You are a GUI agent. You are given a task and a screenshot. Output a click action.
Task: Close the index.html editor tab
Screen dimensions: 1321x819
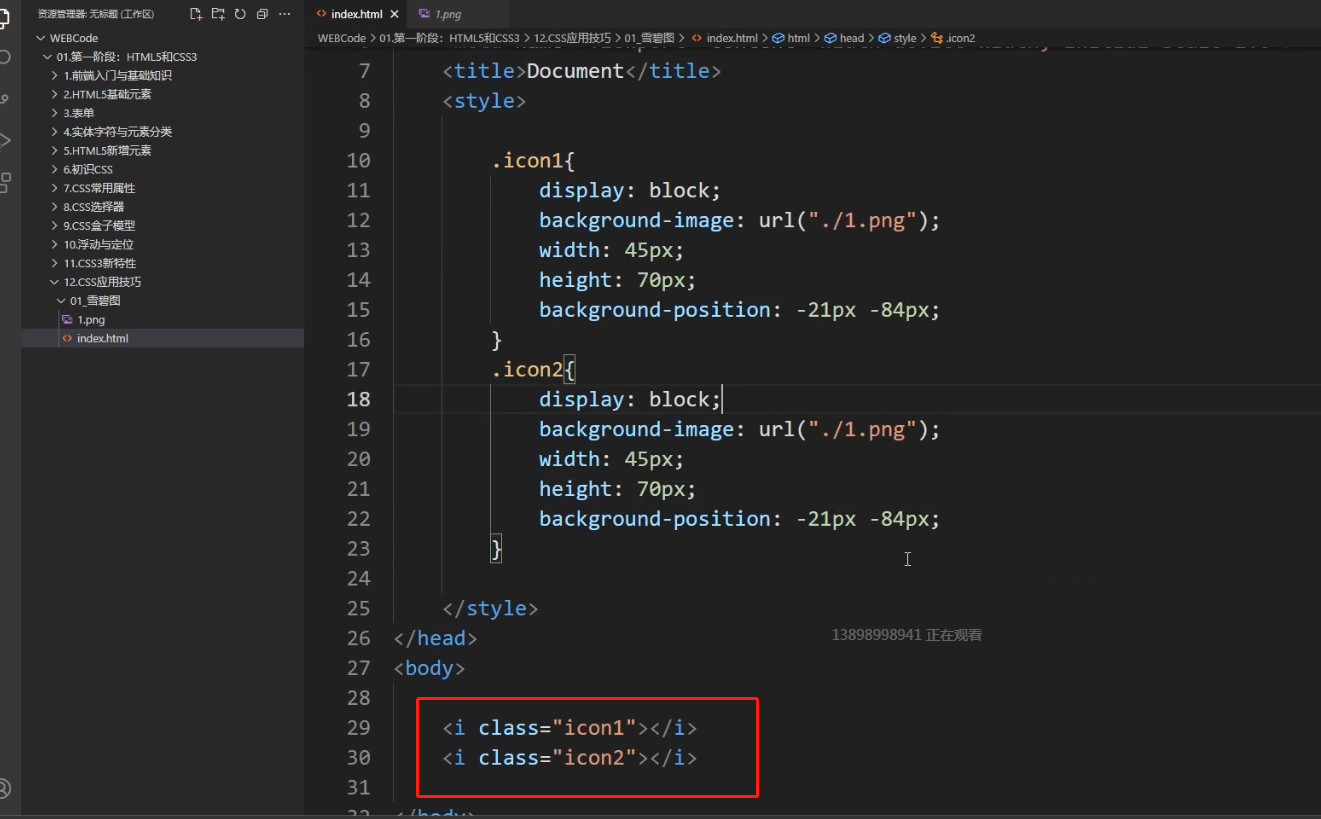393,14
